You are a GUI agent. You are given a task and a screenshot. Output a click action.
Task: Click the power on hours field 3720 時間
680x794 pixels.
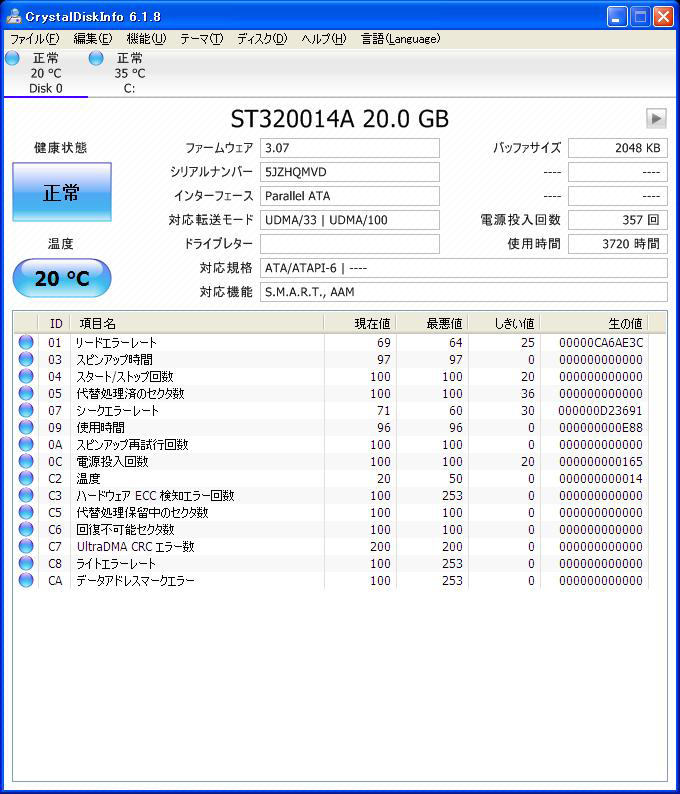point(618,244)
